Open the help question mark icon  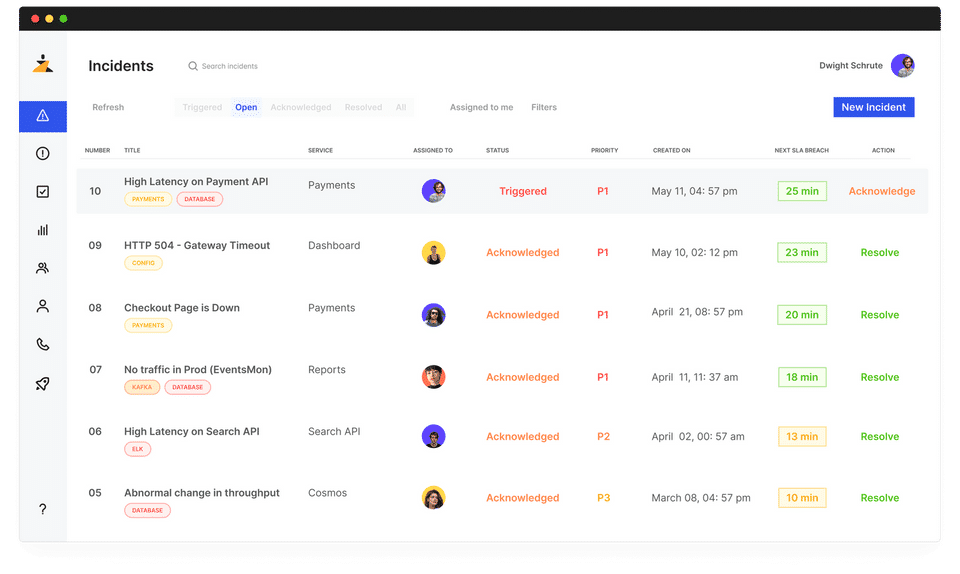(x=42, y=509)
